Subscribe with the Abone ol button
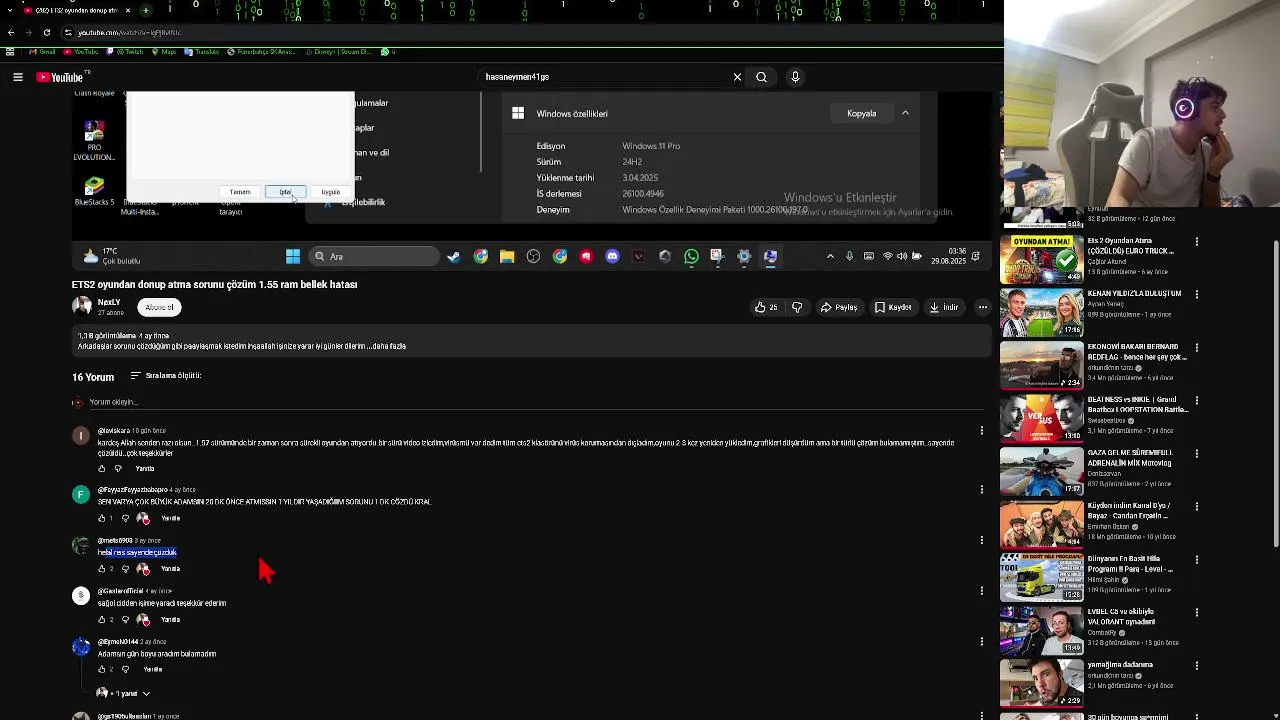 (159, 307)
